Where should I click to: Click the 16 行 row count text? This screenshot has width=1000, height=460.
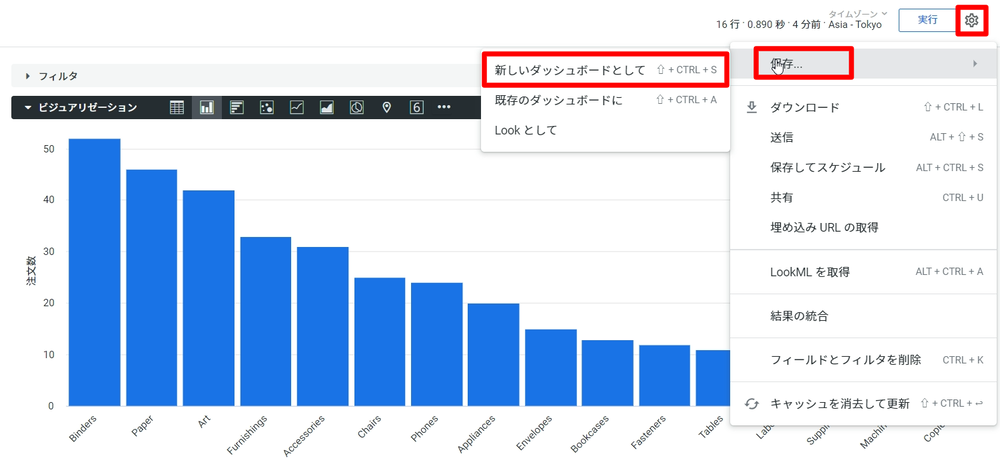point(729,25)
